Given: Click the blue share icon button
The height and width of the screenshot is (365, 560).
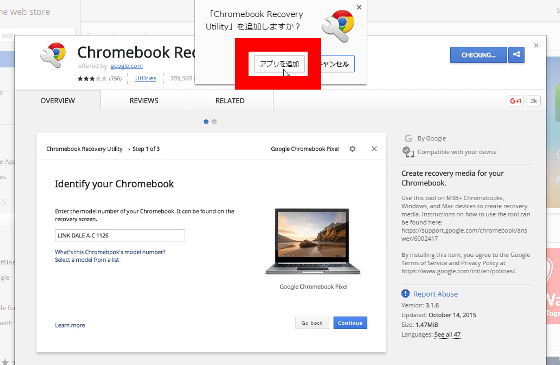Looking at the screenshot, I should pos(516,55).
